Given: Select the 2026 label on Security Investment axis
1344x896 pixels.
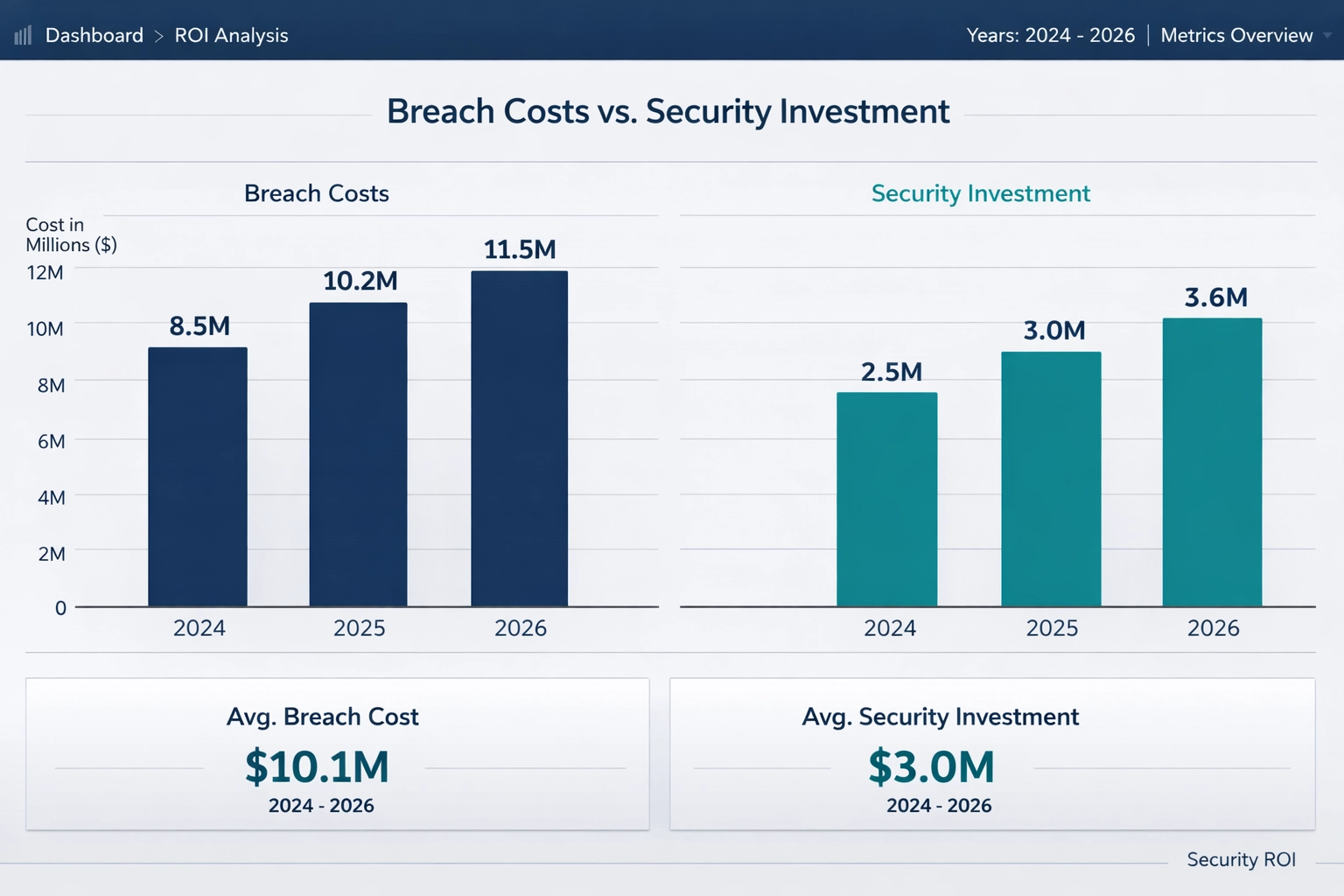Looking at the screenshot, I should [x=1213, y=627].
